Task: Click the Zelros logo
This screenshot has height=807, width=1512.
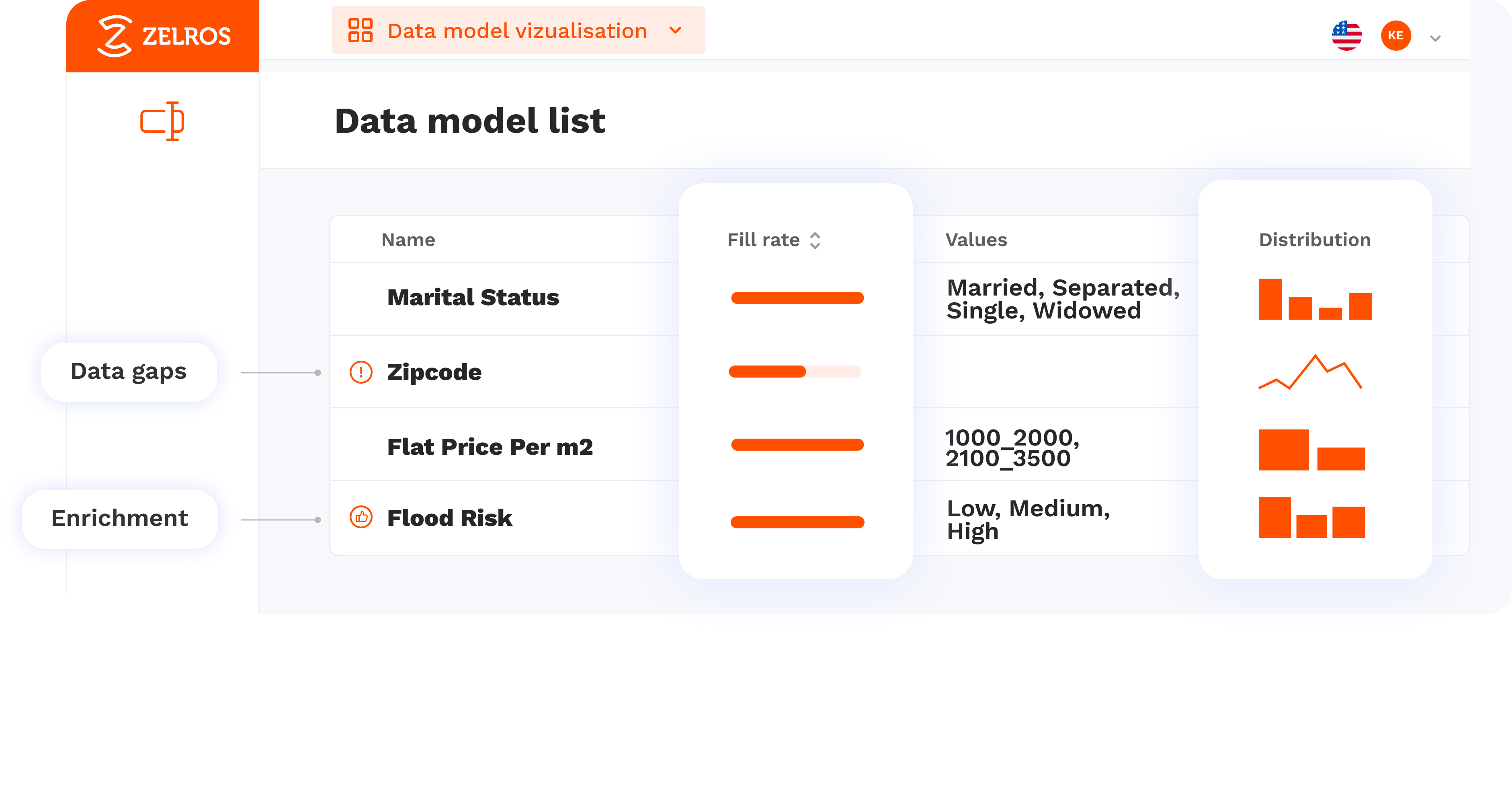Action: point(163,36)
